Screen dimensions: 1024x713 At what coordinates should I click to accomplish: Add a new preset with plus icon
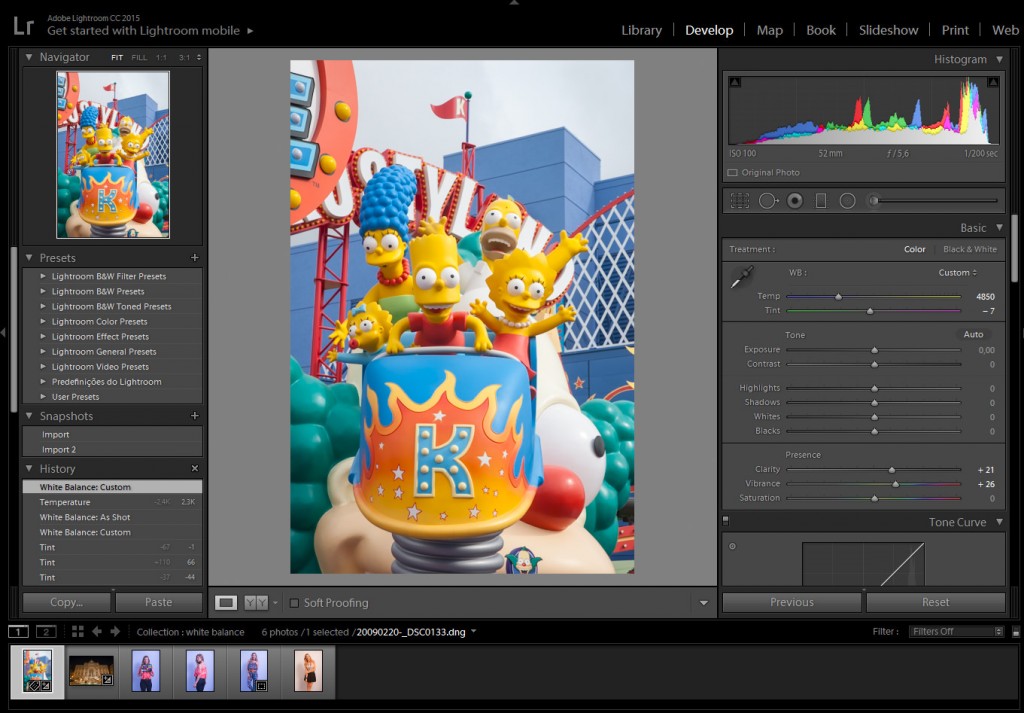(195, 258)
